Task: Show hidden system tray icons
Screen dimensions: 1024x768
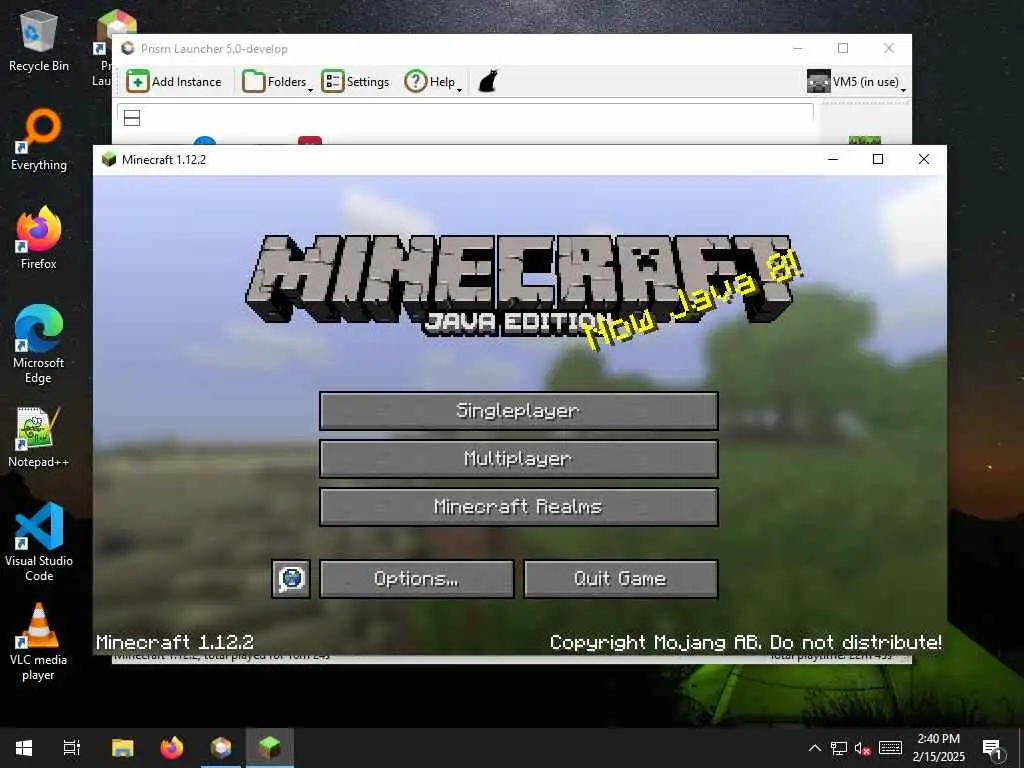Action: coord(815,748)
